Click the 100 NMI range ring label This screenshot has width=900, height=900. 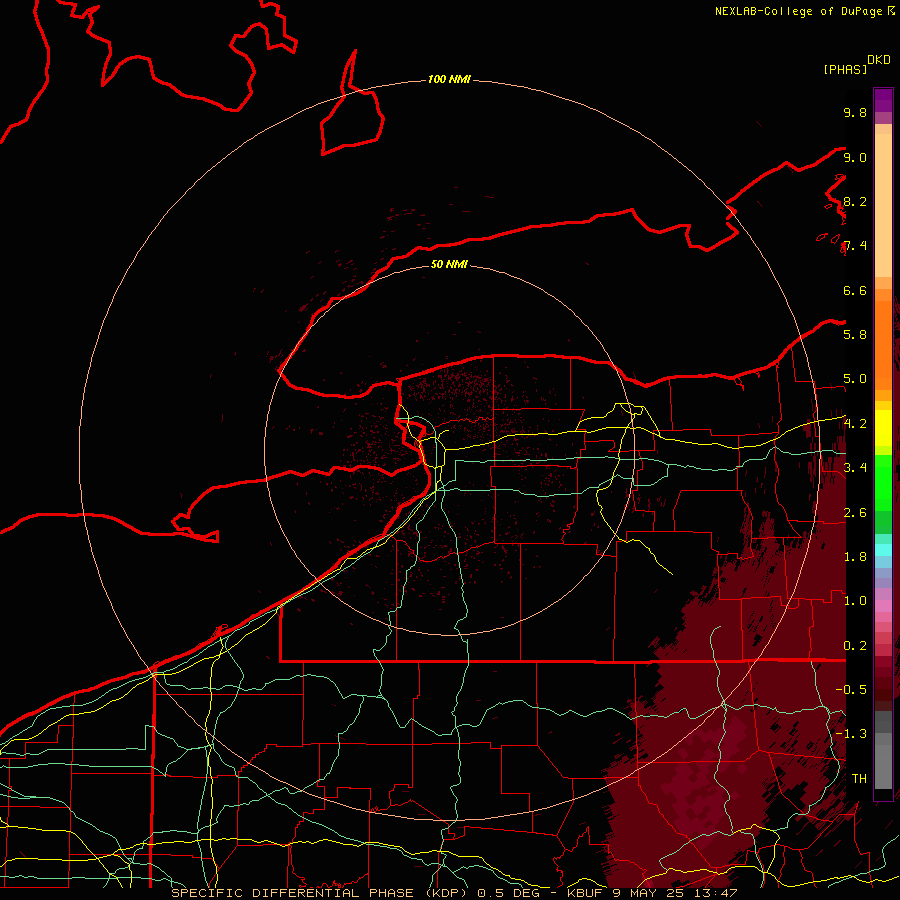tap(449, 79)
